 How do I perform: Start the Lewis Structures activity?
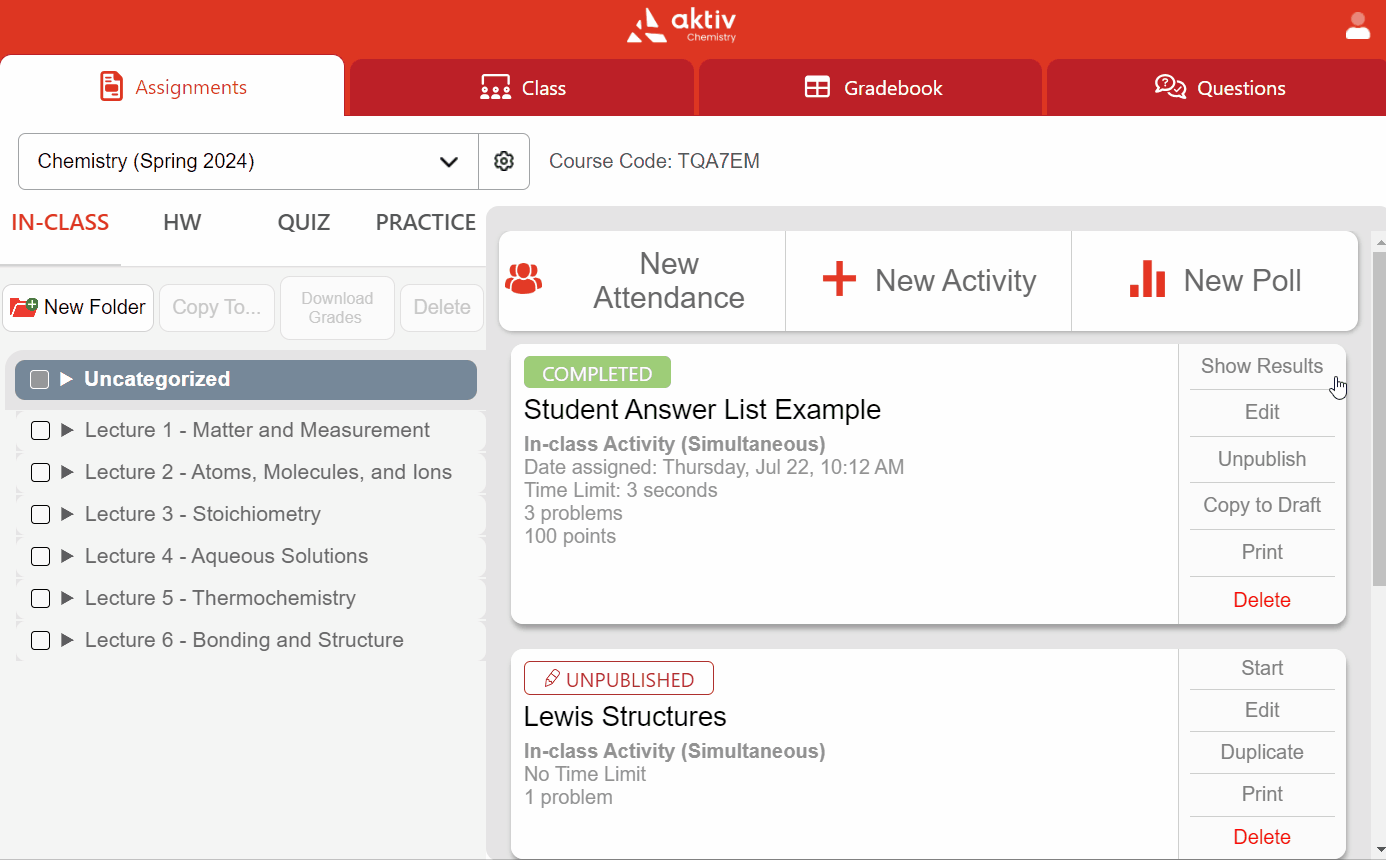(1261, 668)
